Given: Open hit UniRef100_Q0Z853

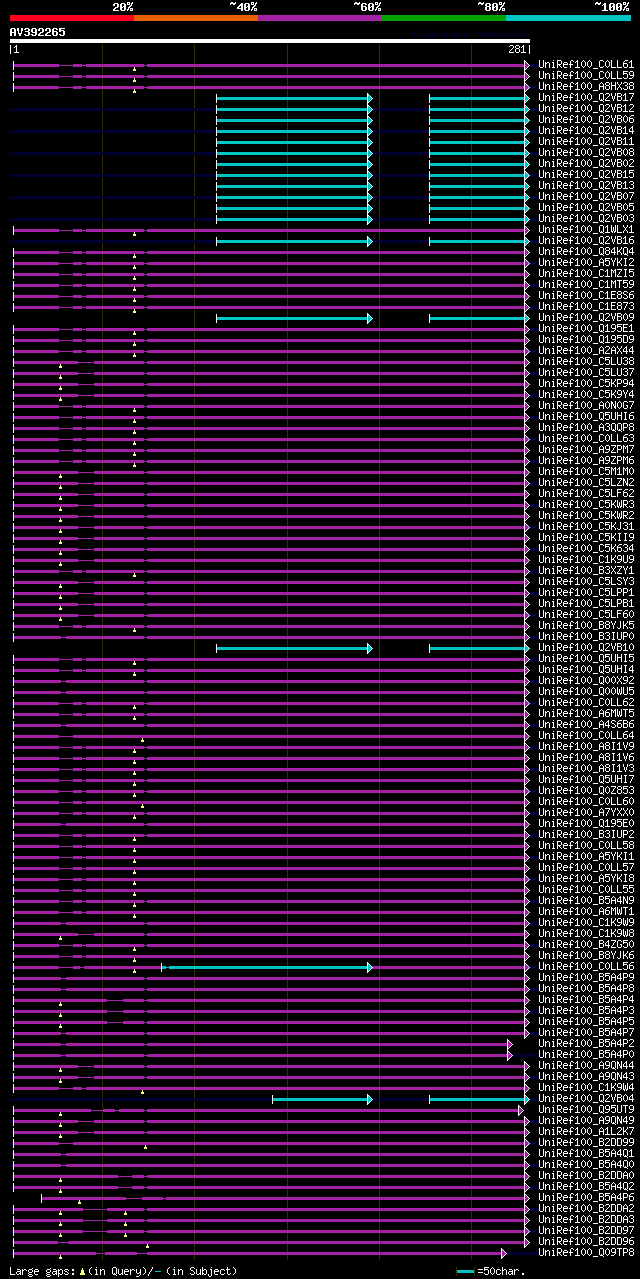Looking at the screenshot, I should 586,790.
